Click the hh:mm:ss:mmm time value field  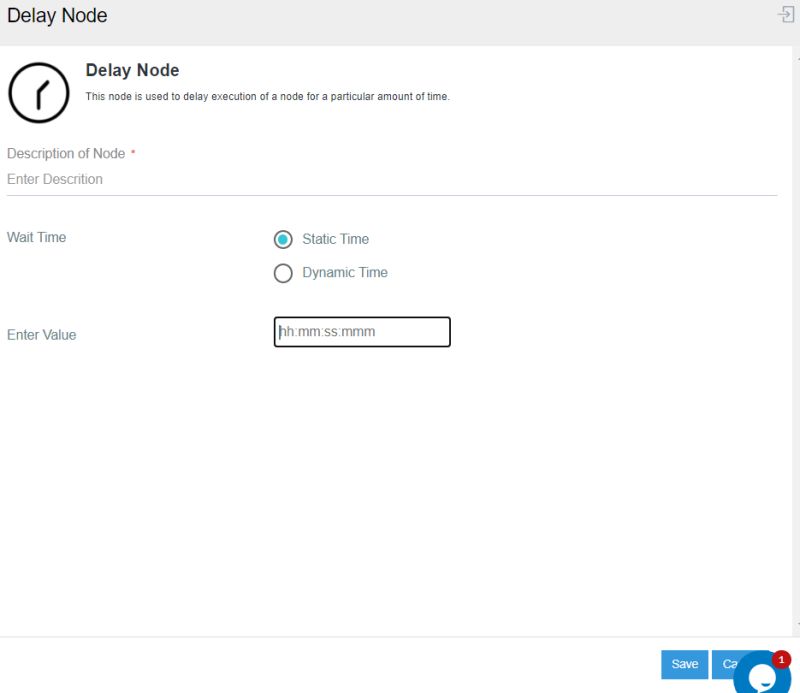[361, 331]
